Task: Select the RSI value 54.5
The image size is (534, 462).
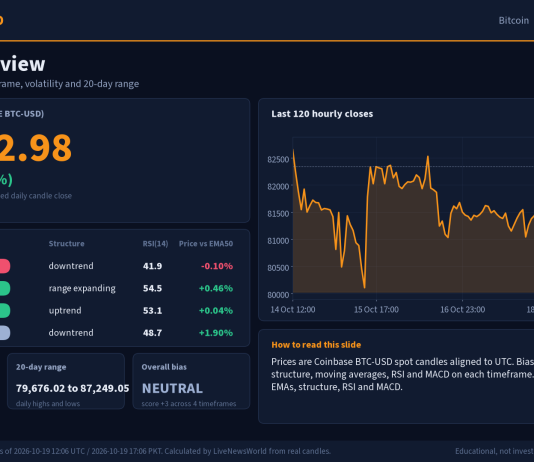Action: point(152,288)
